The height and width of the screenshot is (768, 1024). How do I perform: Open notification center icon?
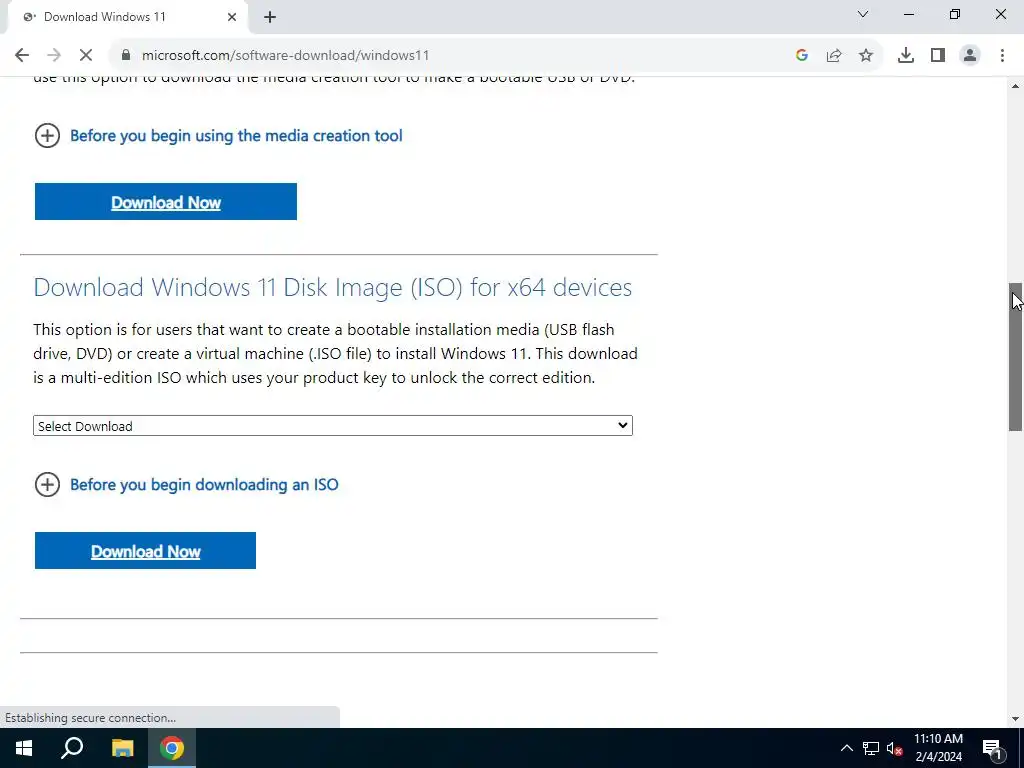click(993, 748)
